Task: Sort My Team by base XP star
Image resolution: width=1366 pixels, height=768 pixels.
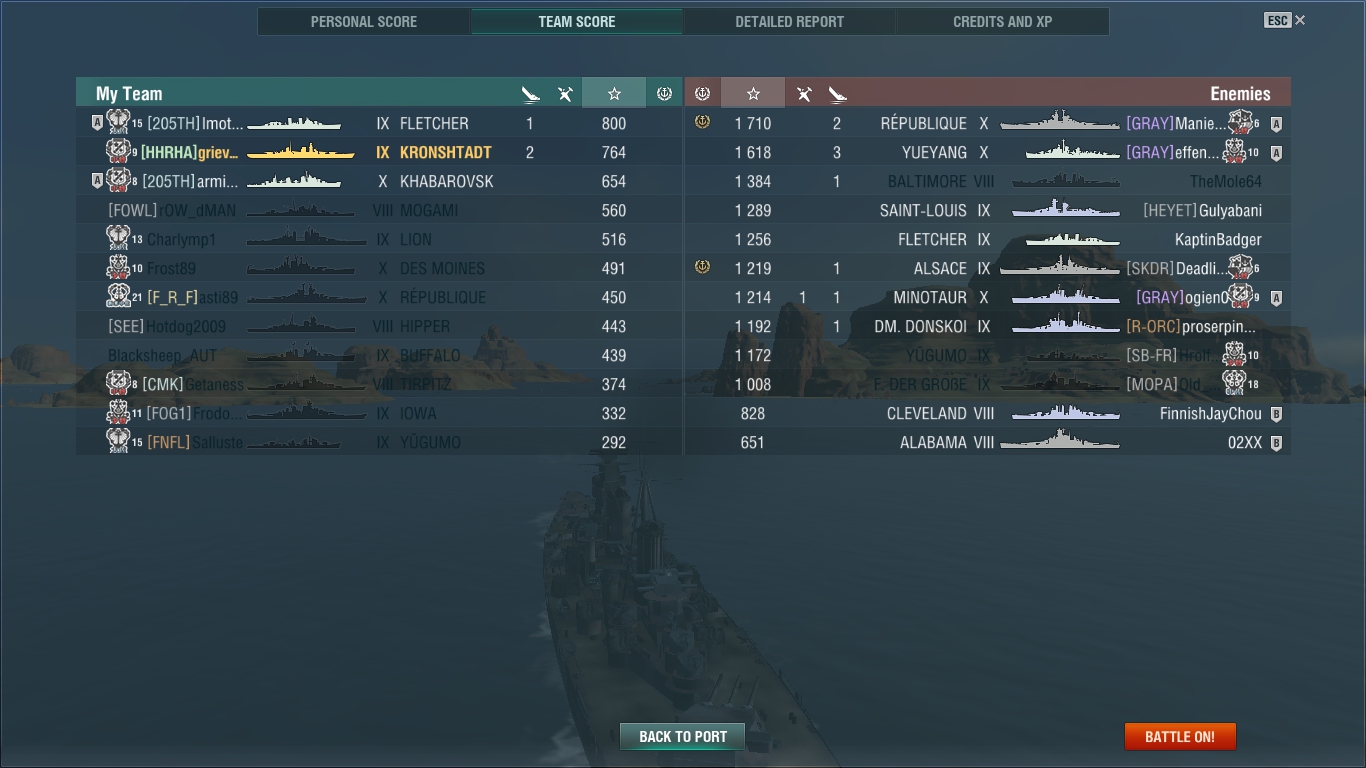Action: (x=614, y=93)
